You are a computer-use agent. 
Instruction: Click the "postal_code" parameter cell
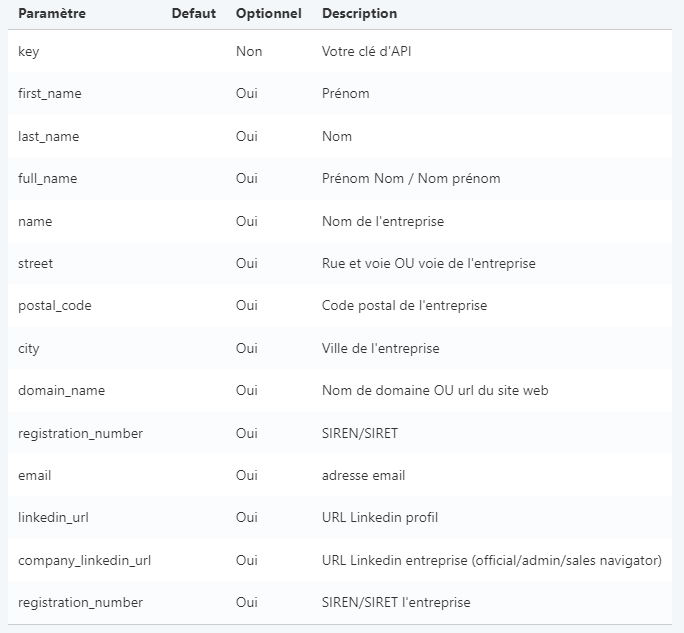(54, 306)
